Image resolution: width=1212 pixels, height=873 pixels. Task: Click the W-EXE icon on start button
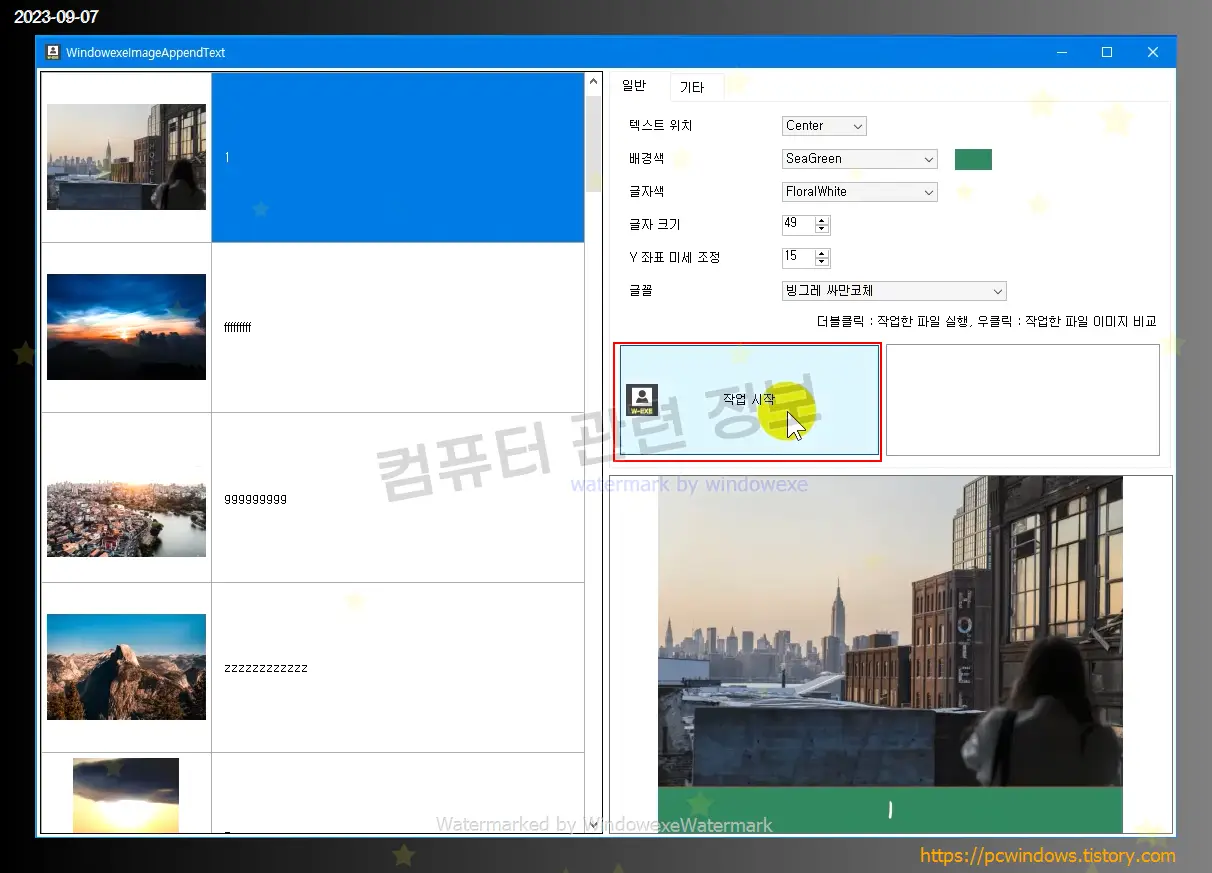coord(642,400)
